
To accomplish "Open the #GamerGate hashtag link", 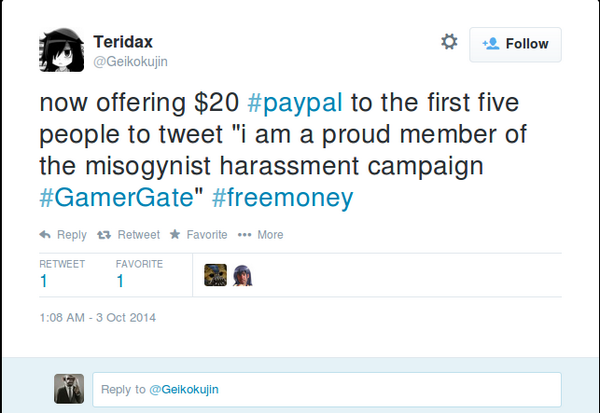I will click(x=119, y=197).
